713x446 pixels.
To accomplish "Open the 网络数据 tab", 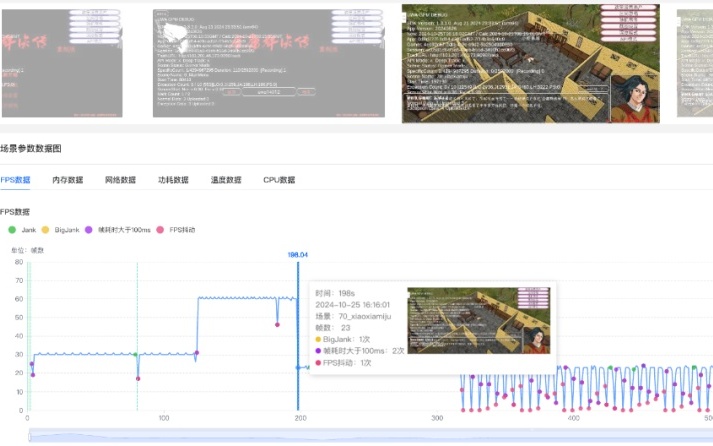I will coord(121,180).
